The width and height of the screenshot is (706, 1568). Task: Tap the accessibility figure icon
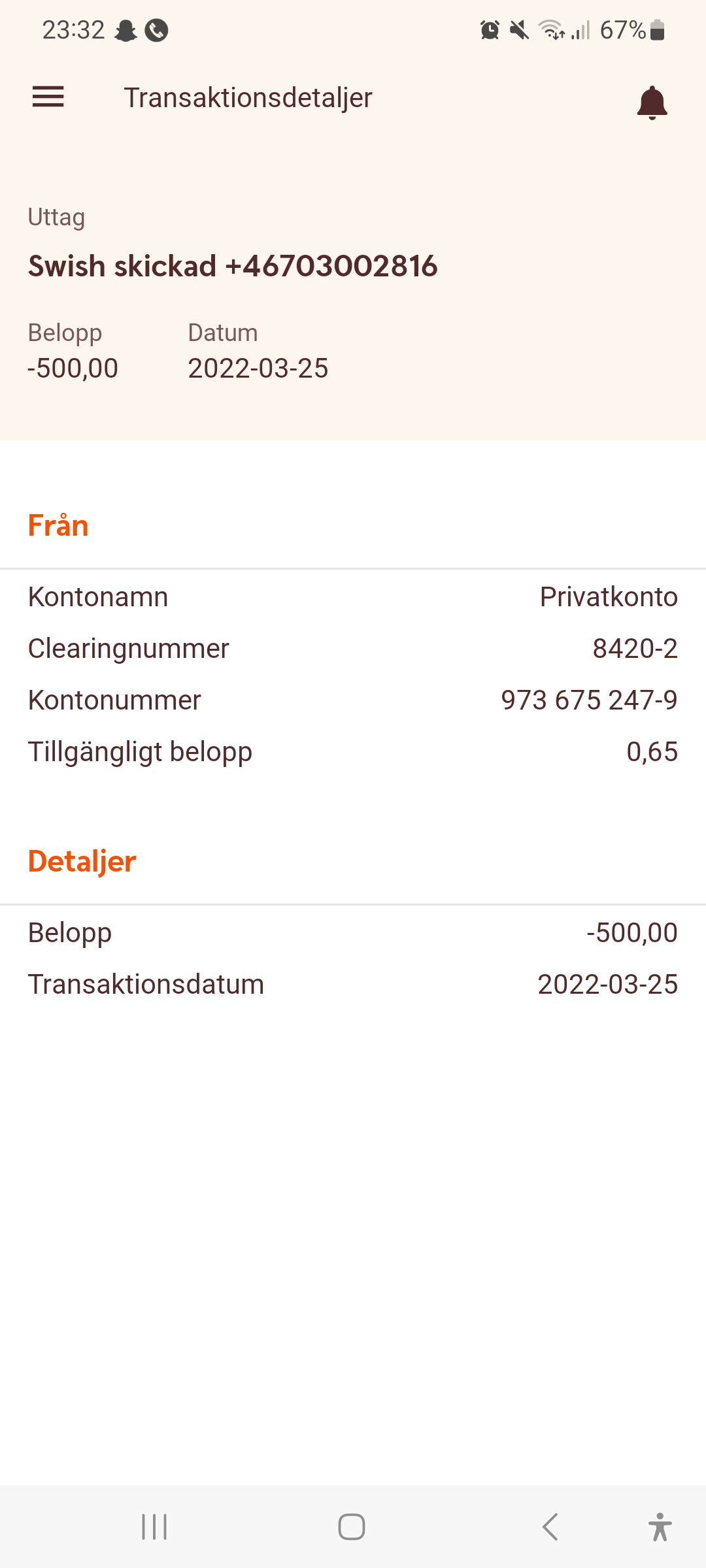coord(660,1527)
